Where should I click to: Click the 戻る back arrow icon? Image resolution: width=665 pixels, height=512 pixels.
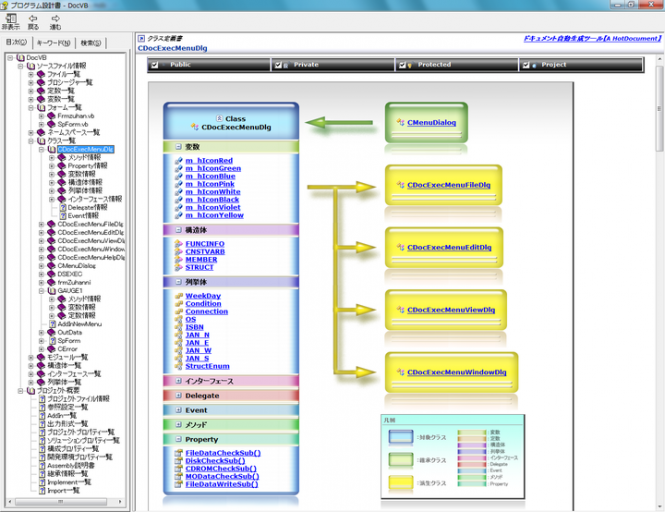tap(35, 19)
